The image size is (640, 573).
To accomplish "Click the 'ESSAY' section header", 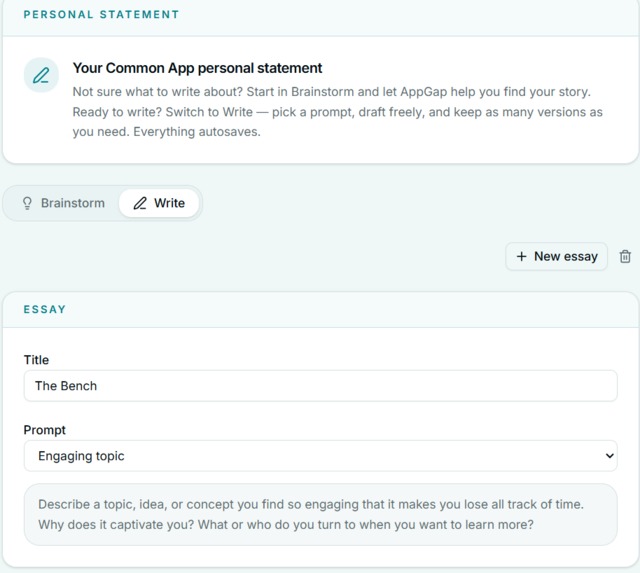I will coord(44,309).
